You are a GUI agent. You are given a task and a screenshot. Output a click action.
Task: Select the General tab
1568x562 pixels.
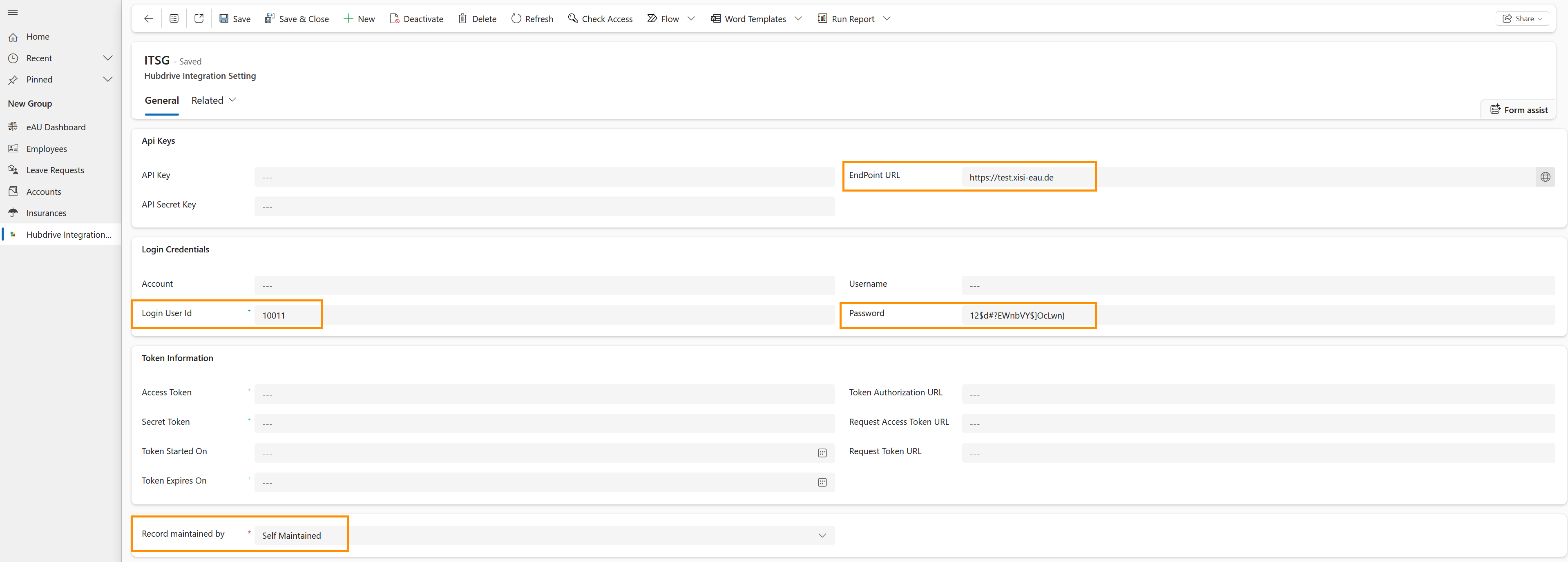tap(161, 100)
